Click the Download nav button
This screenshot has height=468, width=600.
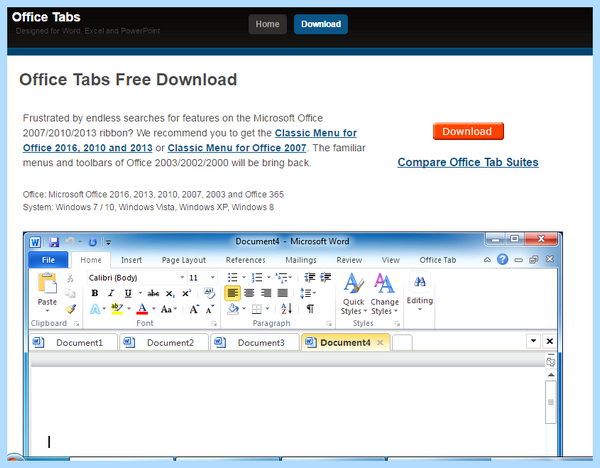pyautogui.click(x=321, y=24)
